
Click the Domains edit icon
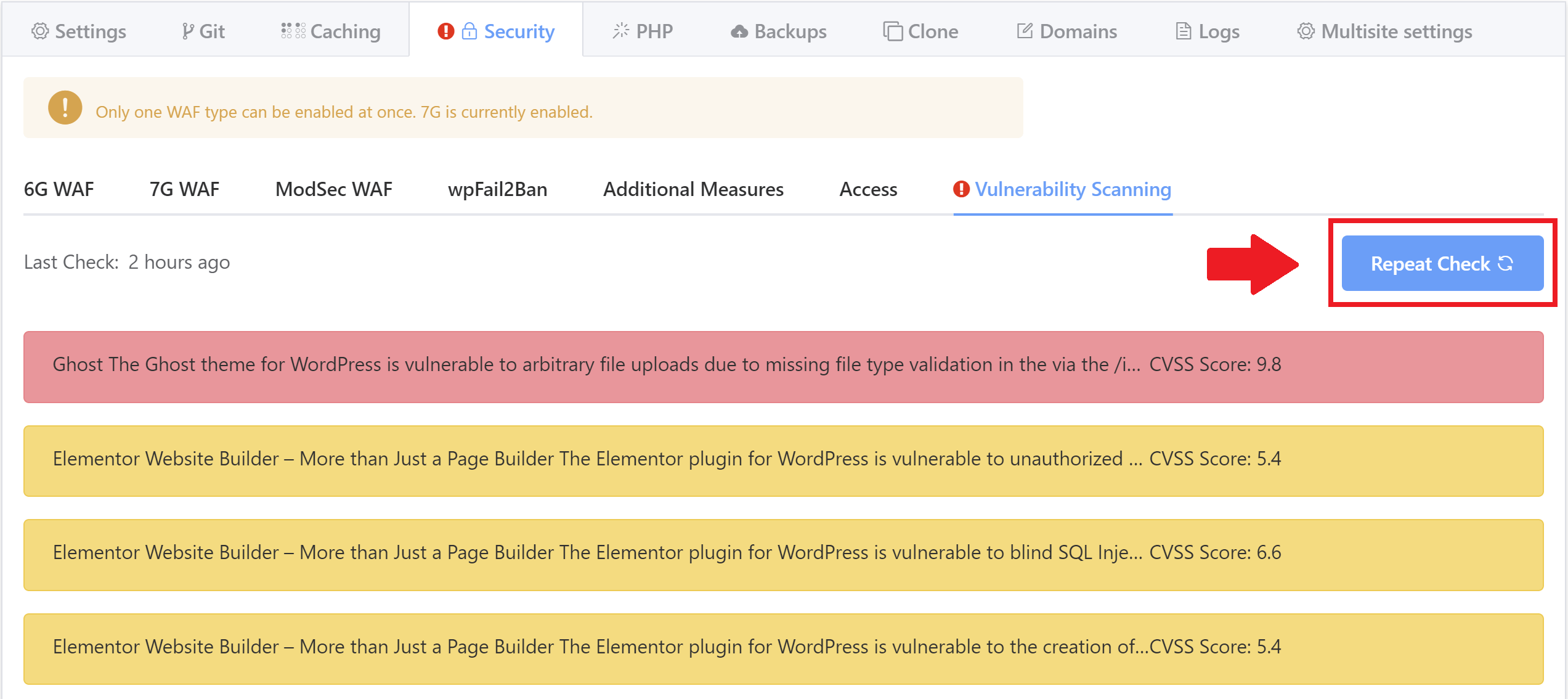[x=1025, y=31]
